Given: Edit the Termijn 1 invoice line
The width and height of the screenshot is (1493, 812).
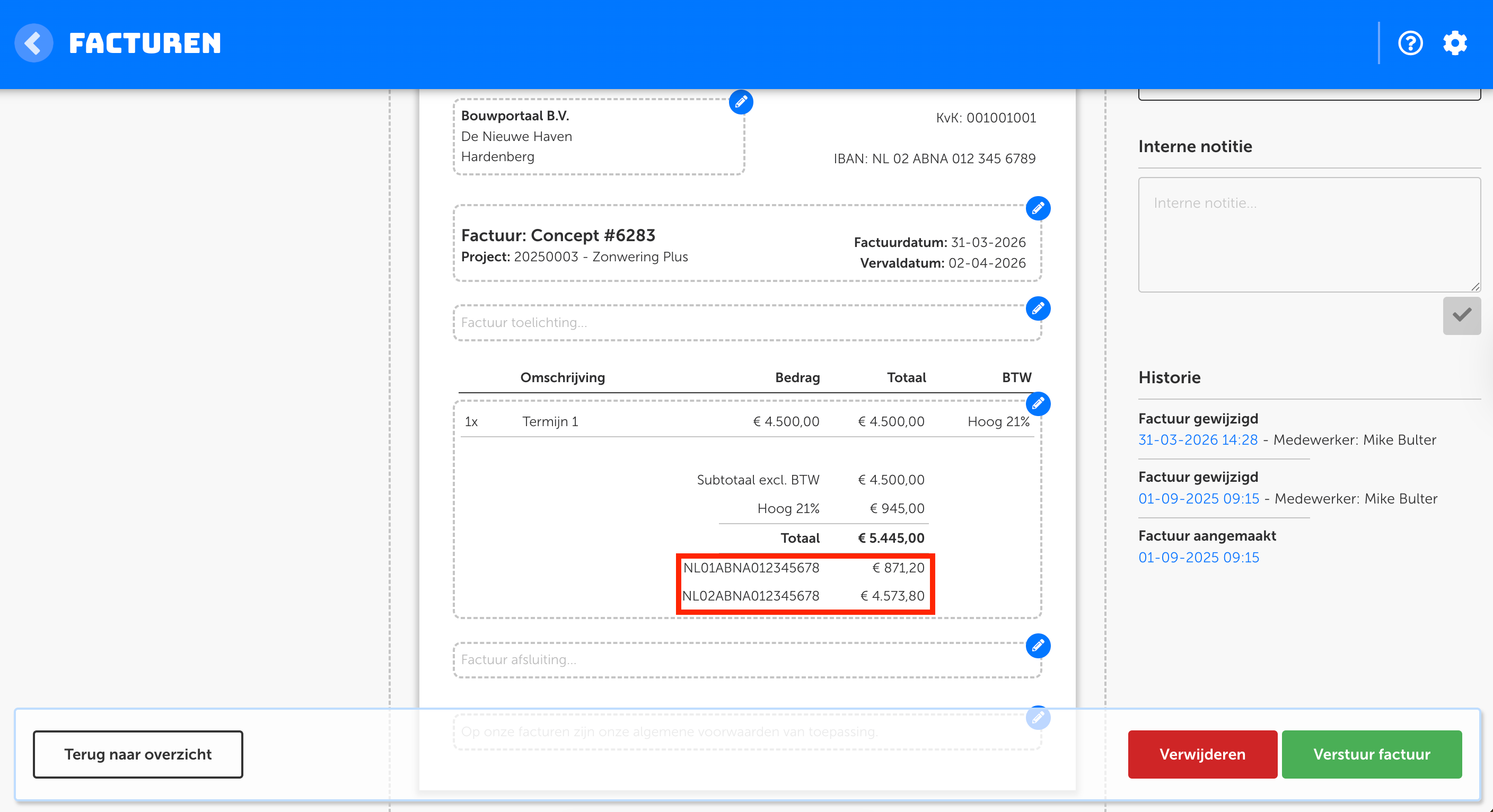Looking at the screenshot, I should (1038, 403).
